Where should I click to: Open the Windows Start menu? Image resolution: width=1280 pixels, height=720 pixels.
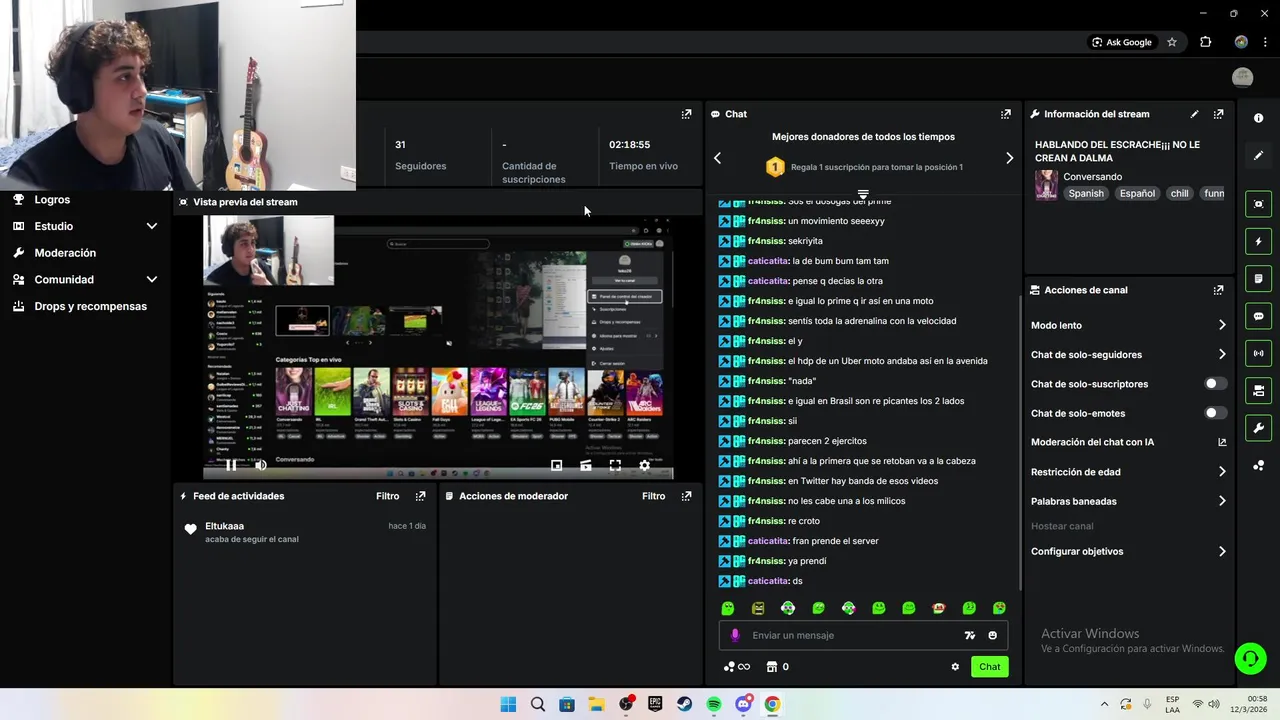pyautogui.click(x=508, y=704)
